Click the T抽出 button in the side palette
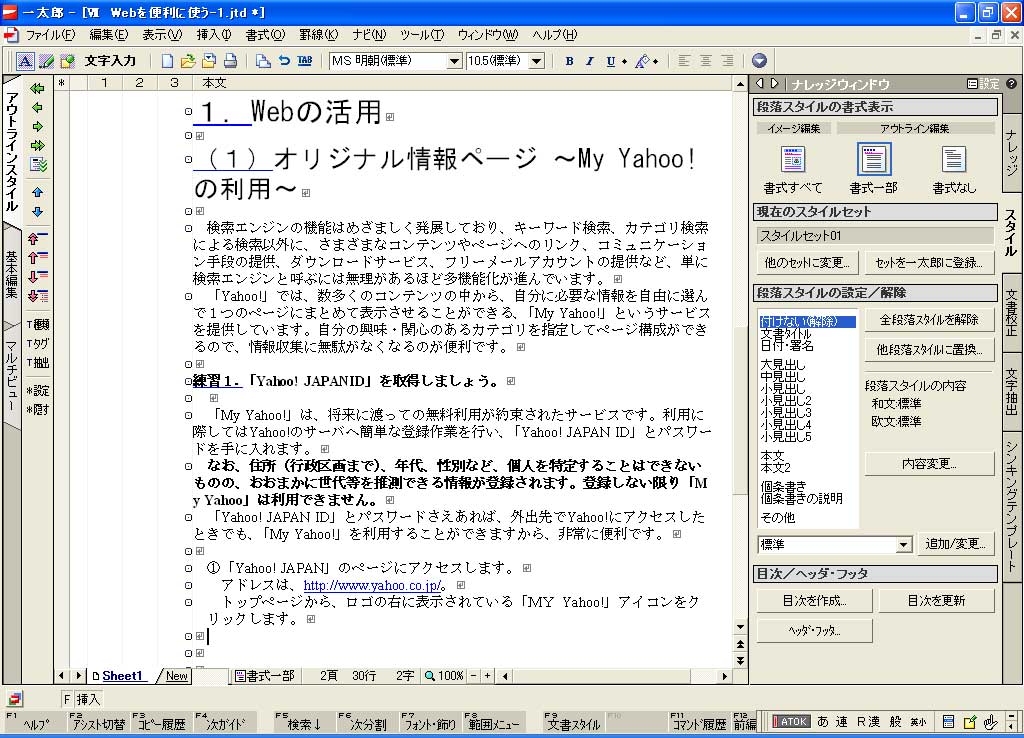The height and width of the screenshot is (738, 1024). tap(38, 362)
